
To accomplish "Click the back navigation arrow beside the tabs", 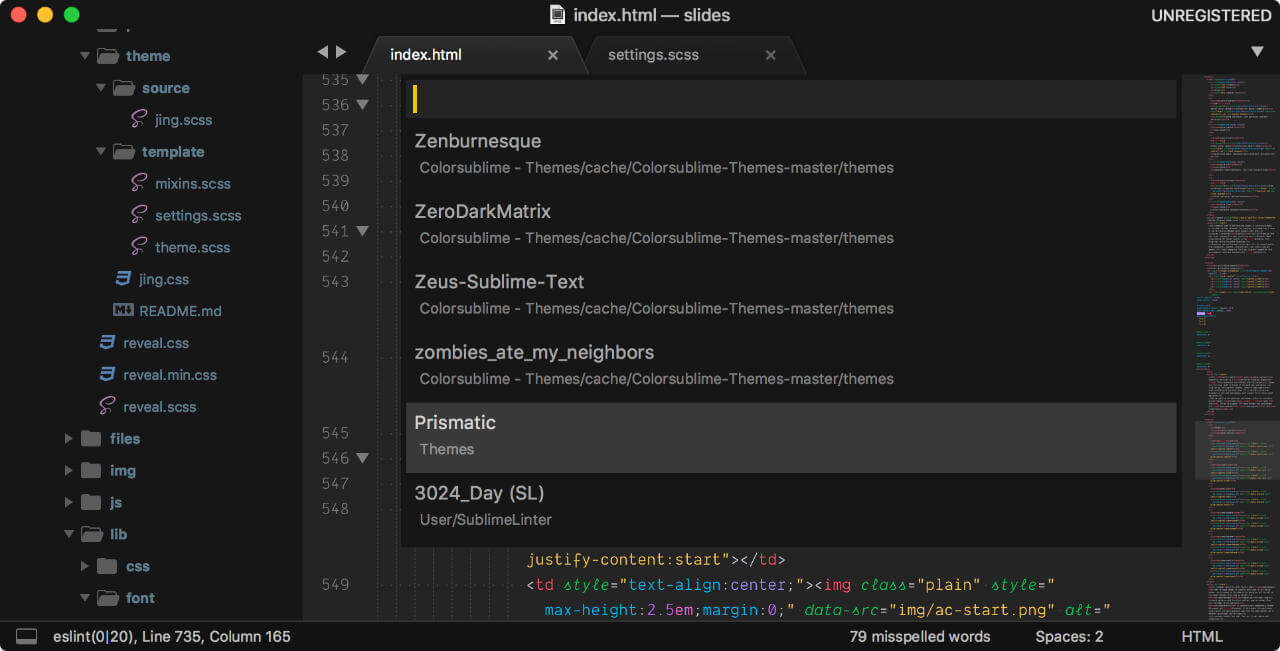I will tap(322, 50).
